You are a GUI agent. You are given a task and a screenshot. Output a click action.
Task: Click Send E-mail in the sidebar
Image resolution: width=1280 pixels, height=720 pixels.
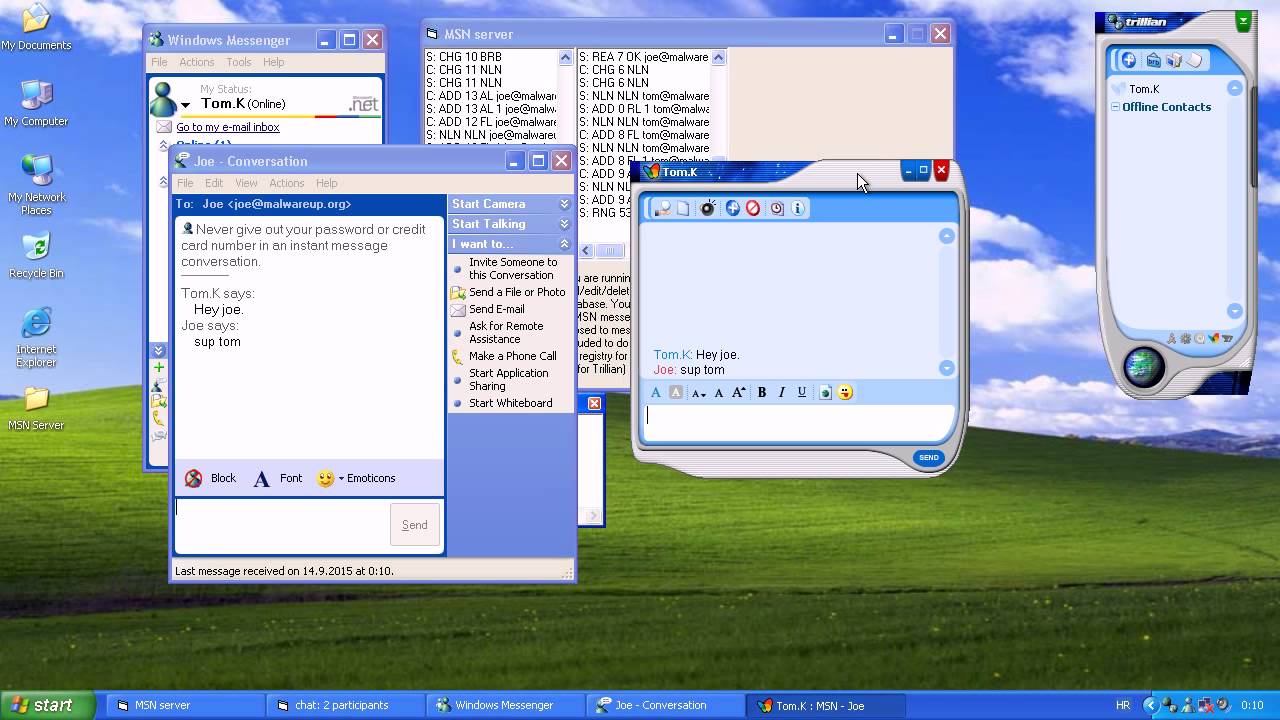497,309
